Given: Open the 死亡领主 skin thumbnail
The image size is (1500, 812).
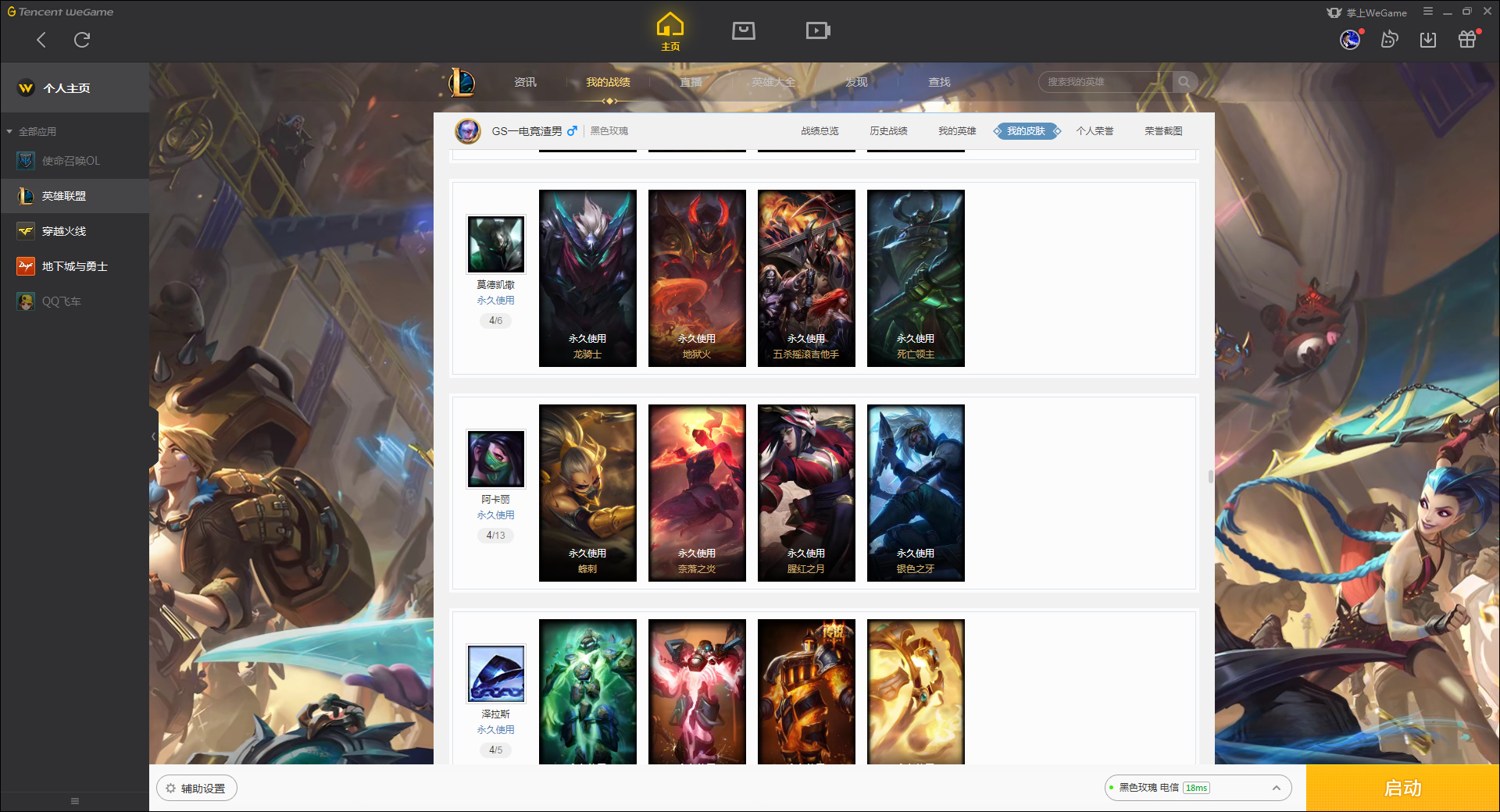Looking at the screenshot, I should click(916, 278).
